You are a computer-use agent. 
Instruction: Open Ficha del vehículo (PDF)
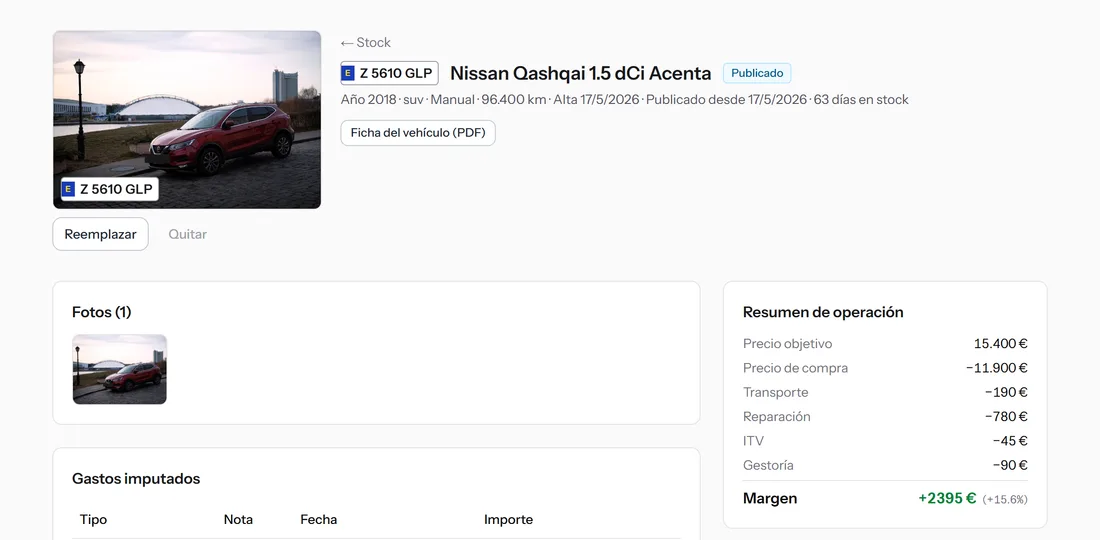click(418, 133)
